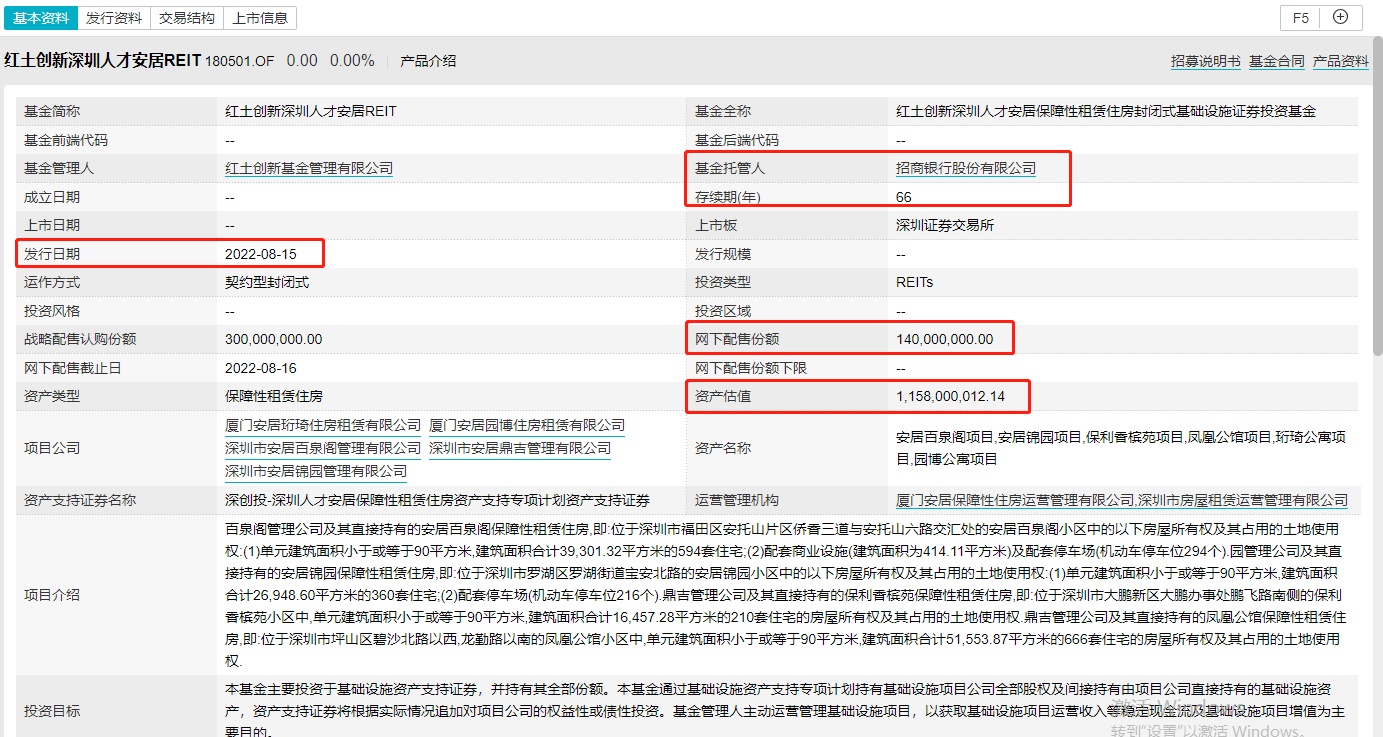Click the 项目介绍 label cell
The width and height of the screenshot is (1383, 737).
click(116, 595)
